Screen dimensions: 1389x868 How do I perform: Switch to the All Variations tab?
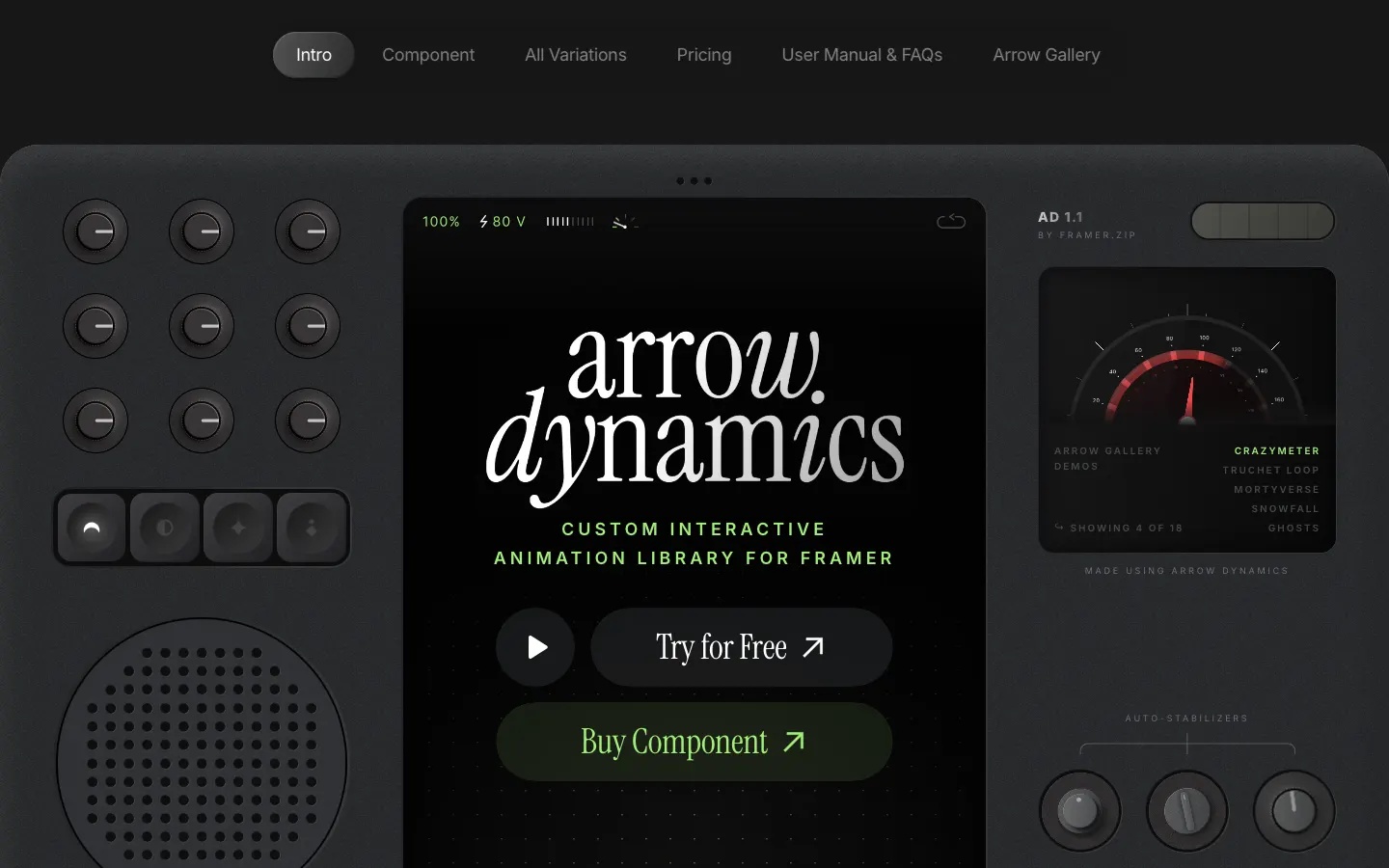[576, 55]
